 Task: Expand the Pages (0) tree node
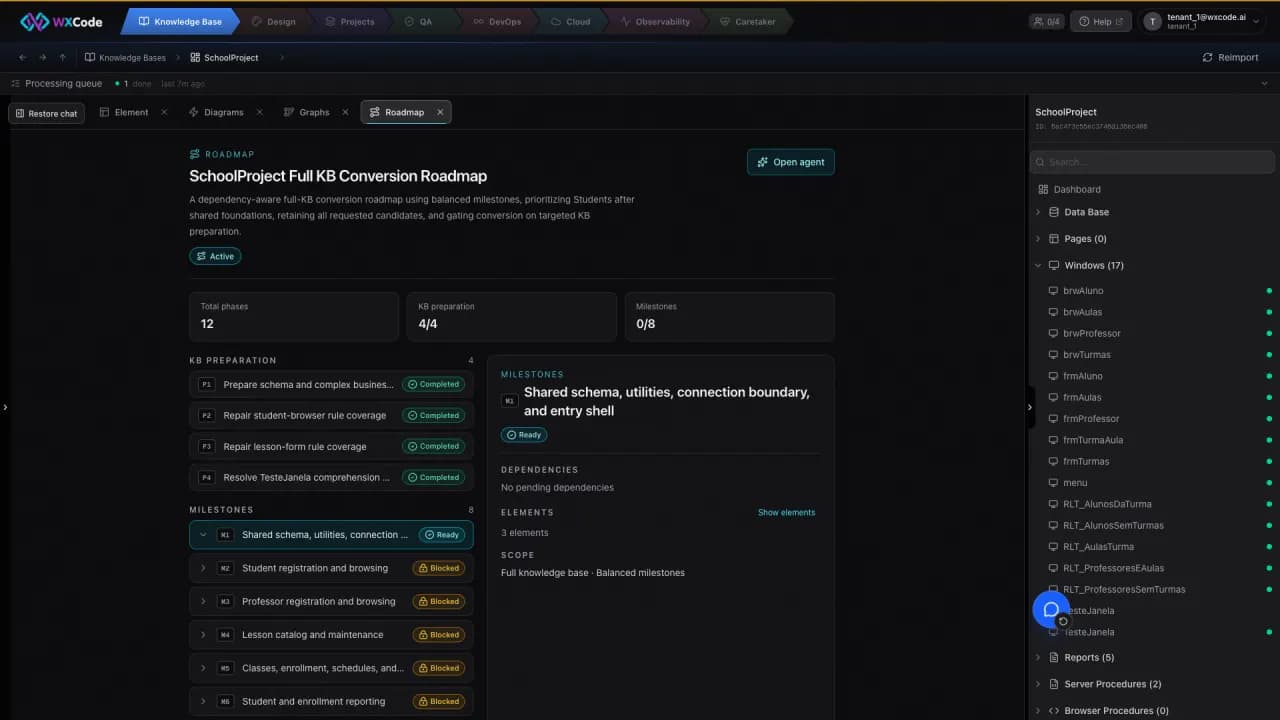(x=1038, y=239)
